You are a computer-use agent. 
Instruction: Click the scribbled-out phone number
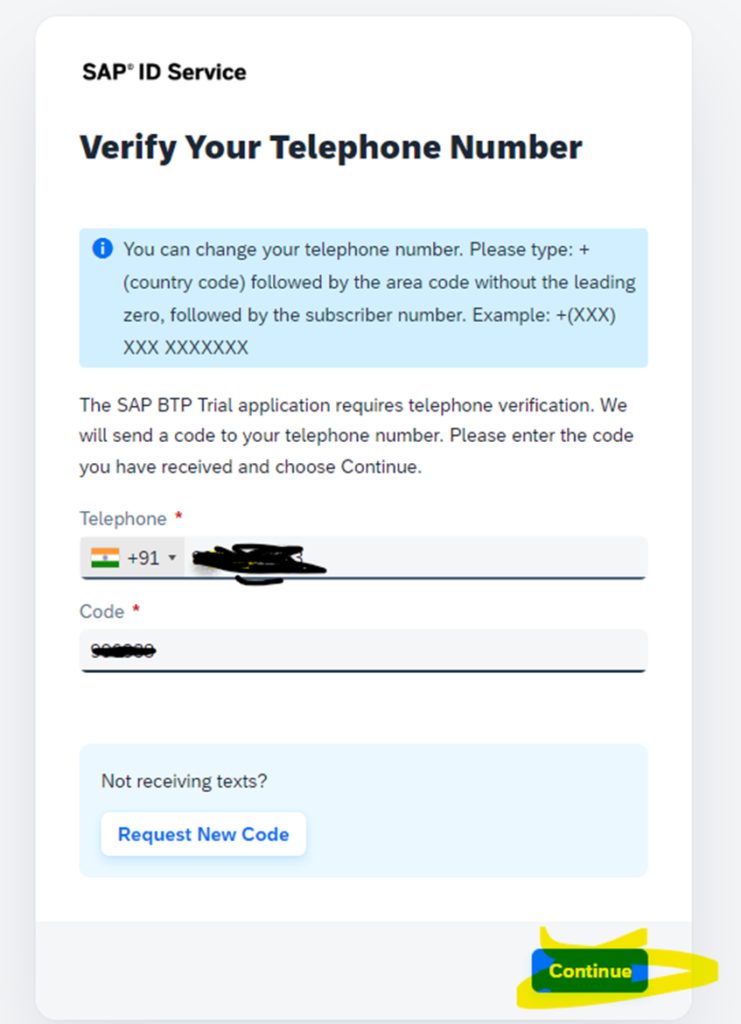[259, 562]
